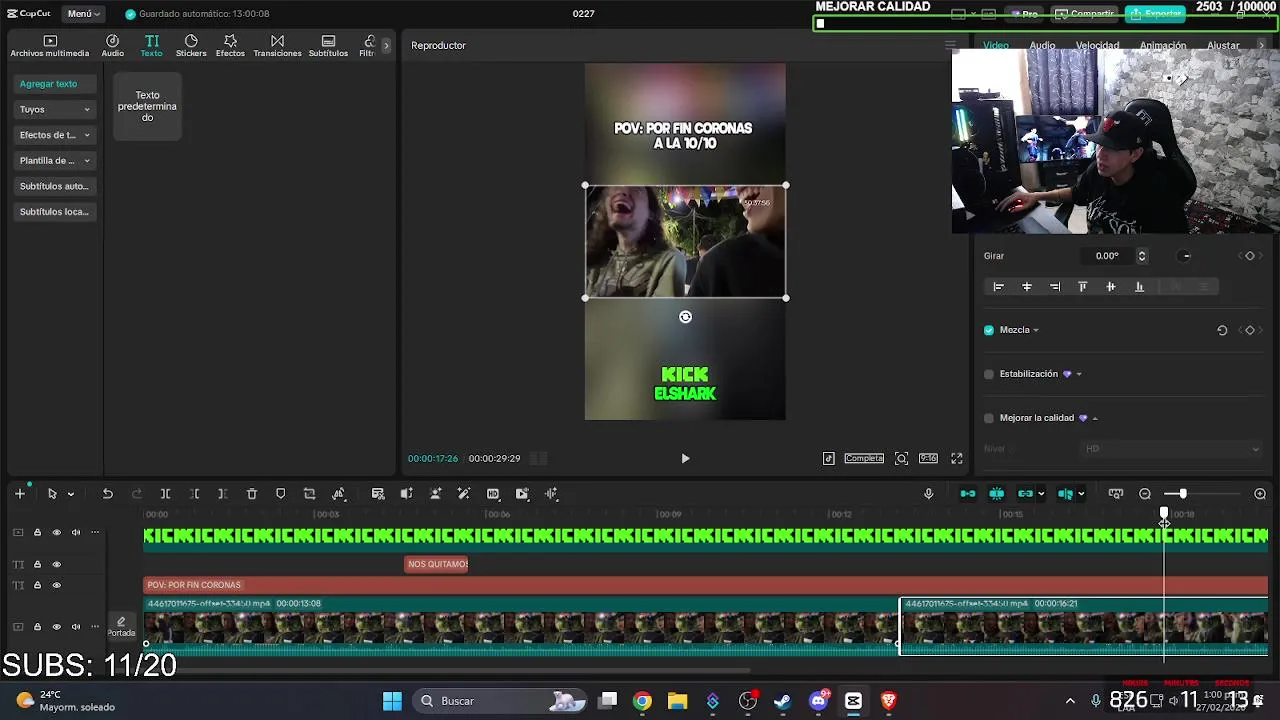Open the Subtítulos panel icon
The image size is (1280, 720).
328,45
